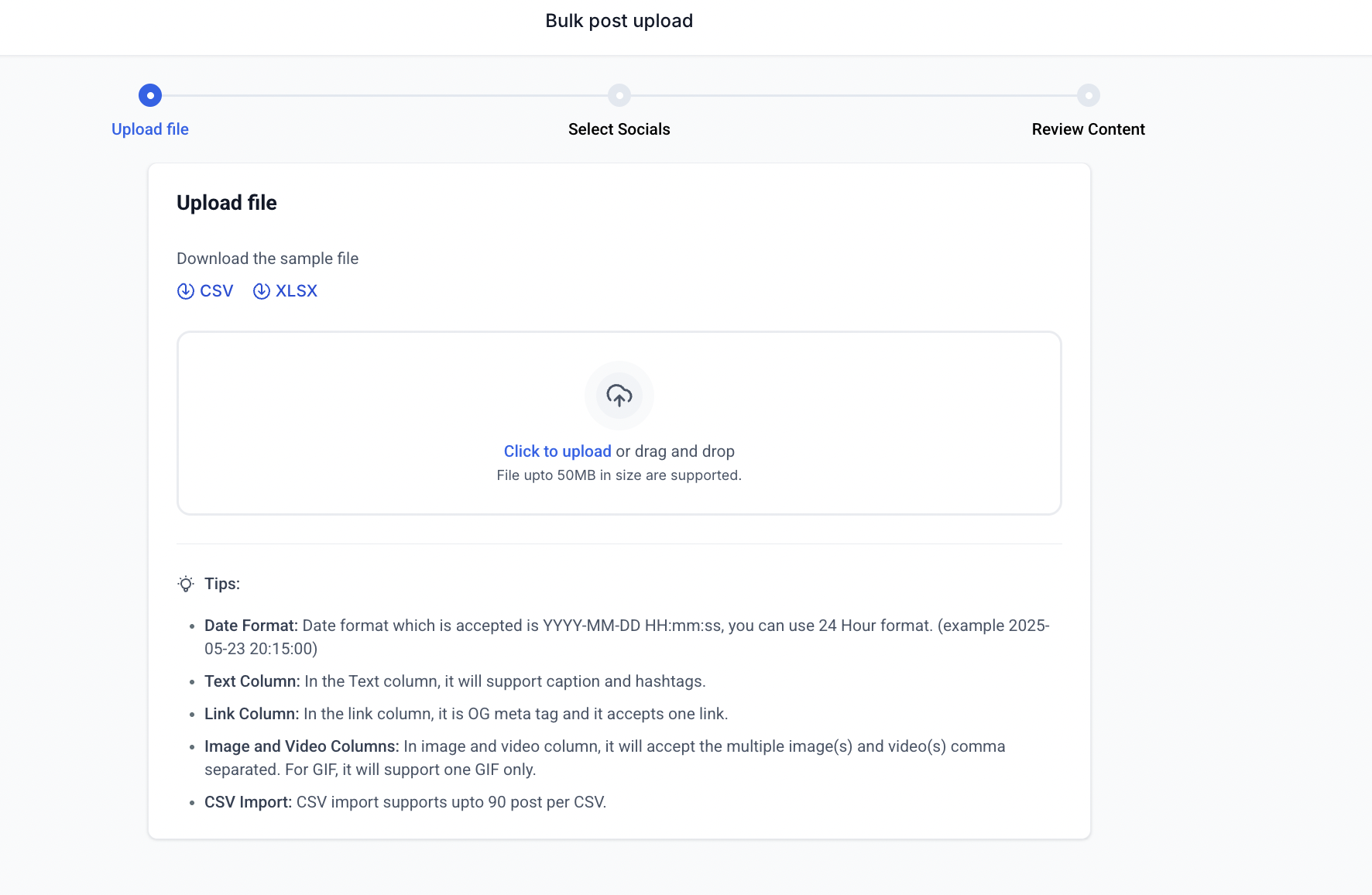Select the Select Socials step circle
Screen dimensions: 1372x895
point(619,95)
